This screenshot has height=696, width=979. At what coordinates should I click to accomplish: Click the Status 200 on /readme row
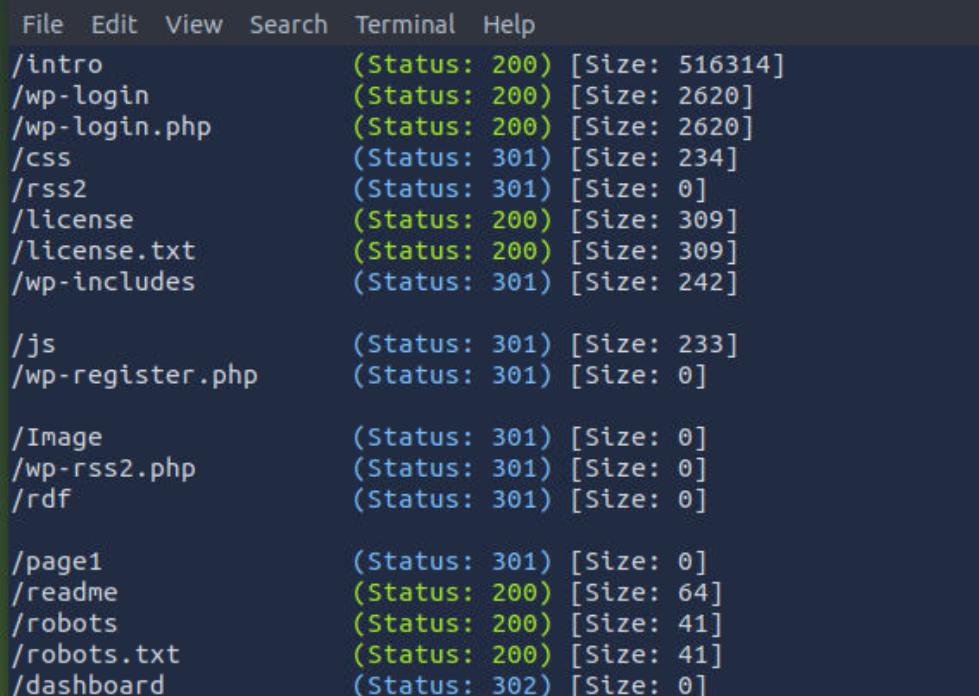(x=453, y=593)
